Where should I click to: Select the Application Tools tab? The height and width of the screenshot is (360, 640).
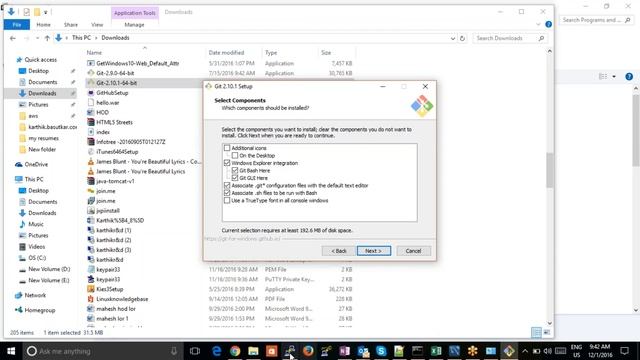[134, 13]
